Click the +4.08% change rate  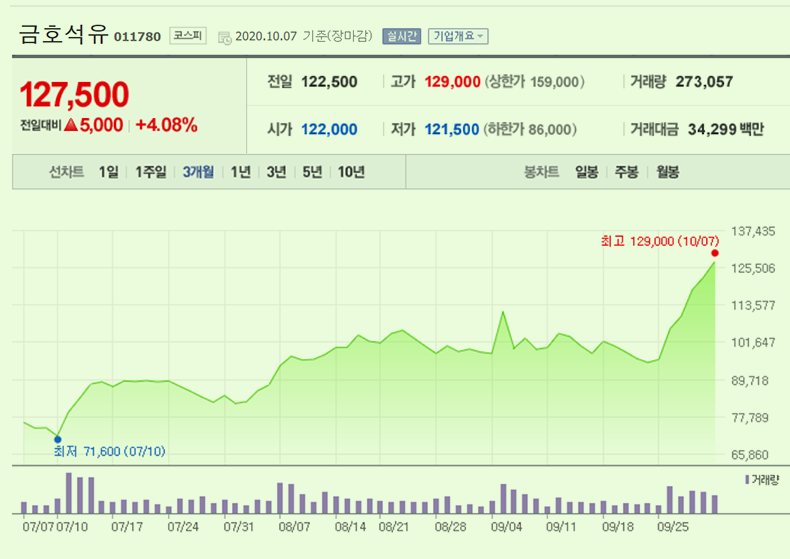pyautogui.click(x=166, y=125)
